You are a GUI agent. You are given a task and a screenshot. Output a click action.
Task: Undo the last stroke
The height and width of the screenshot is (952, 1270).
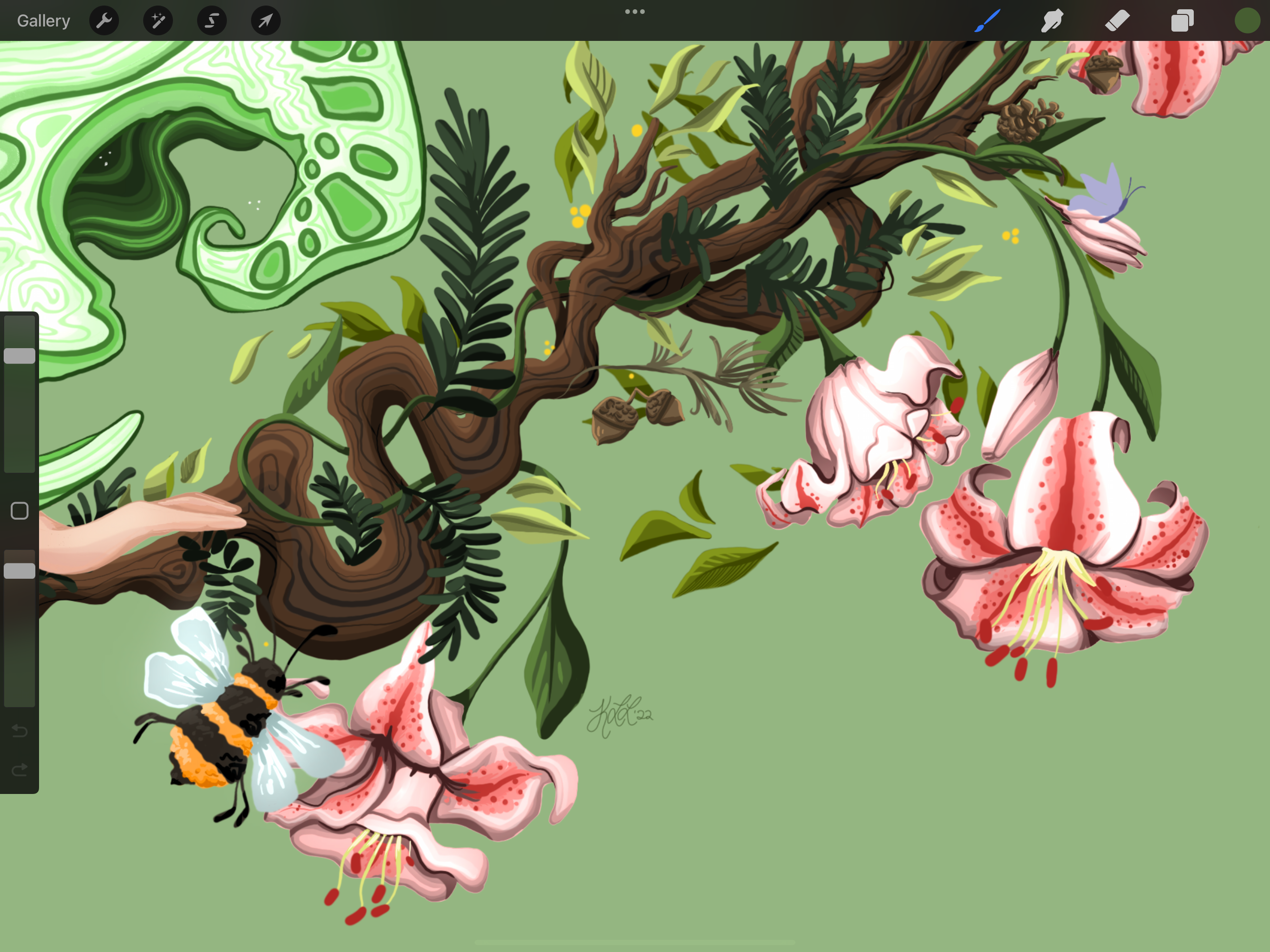point(19,731)
